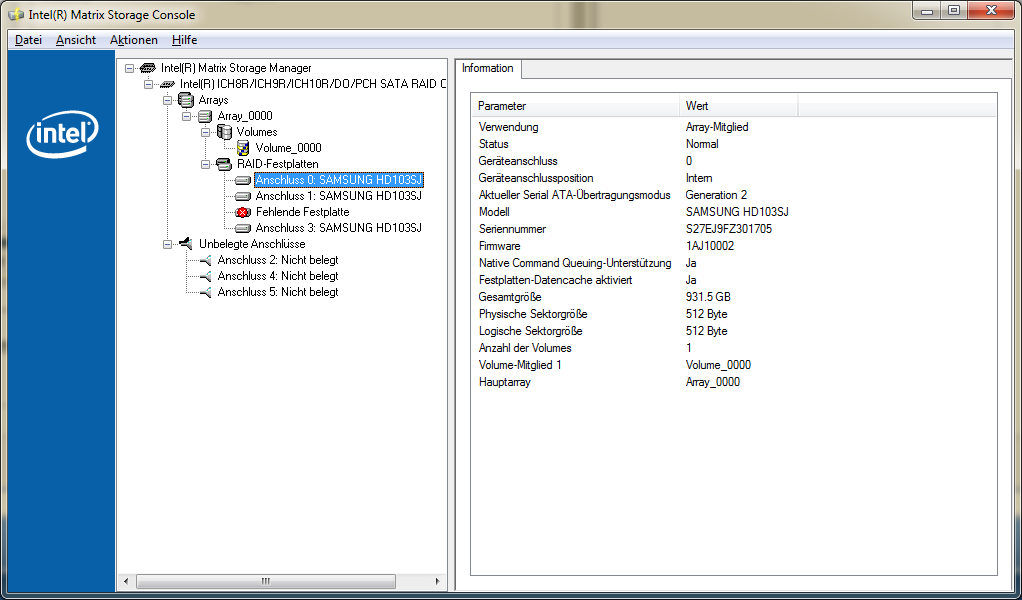
Task: Select Anschluss 2: Nicht belegt
Action: click(x=278, y=261)
